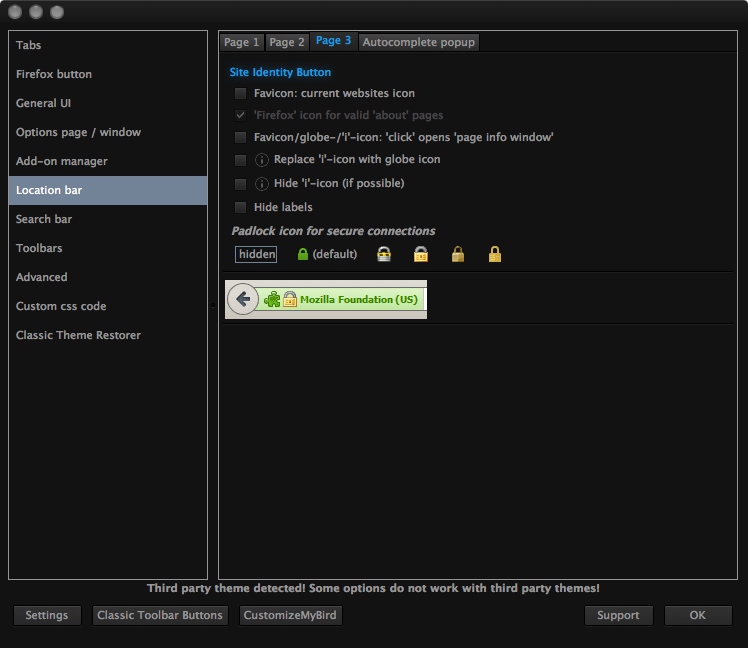Select the green default padlock icon
Image resolution: width=748 pixels, height=648 pixels.
302,254
